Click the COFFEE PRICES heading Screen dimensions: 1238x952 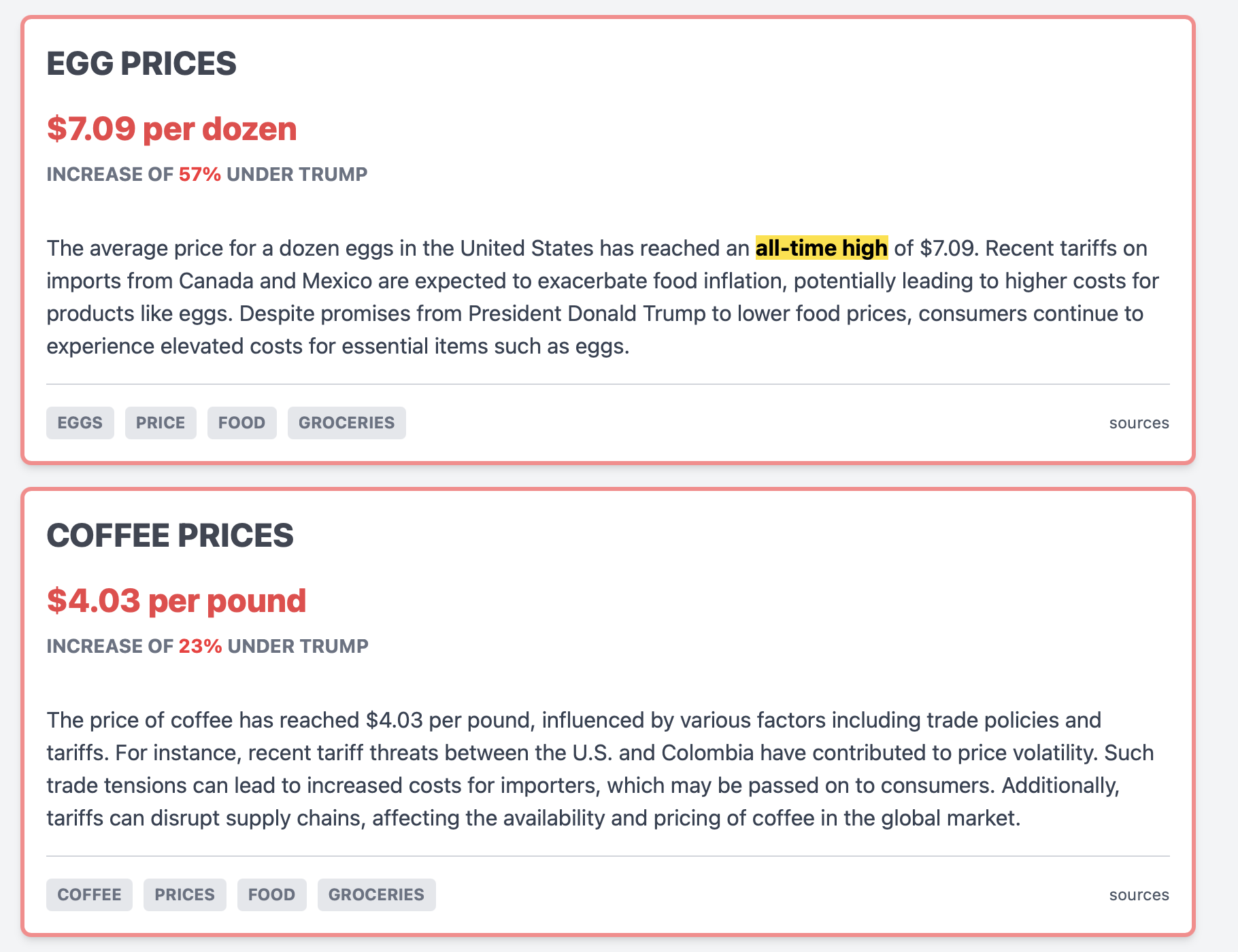tap(170, 536)
